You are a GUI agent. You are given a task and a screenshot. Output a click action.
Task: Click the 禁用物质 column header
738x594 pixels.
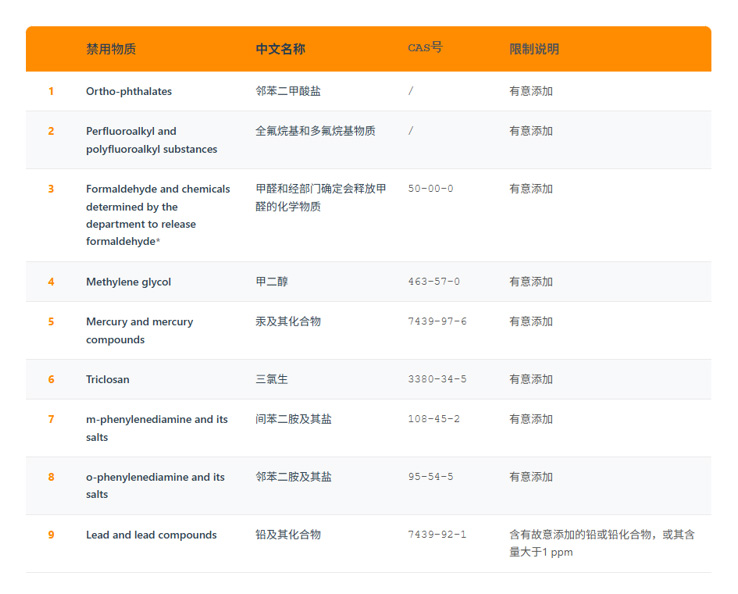[111, 49]
